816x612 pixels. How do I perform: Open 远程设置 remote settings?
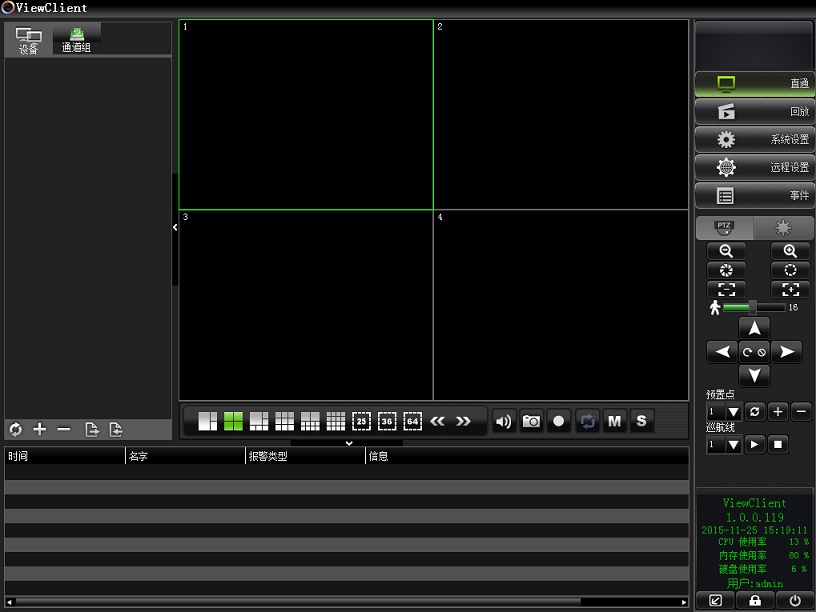(753, 168)
